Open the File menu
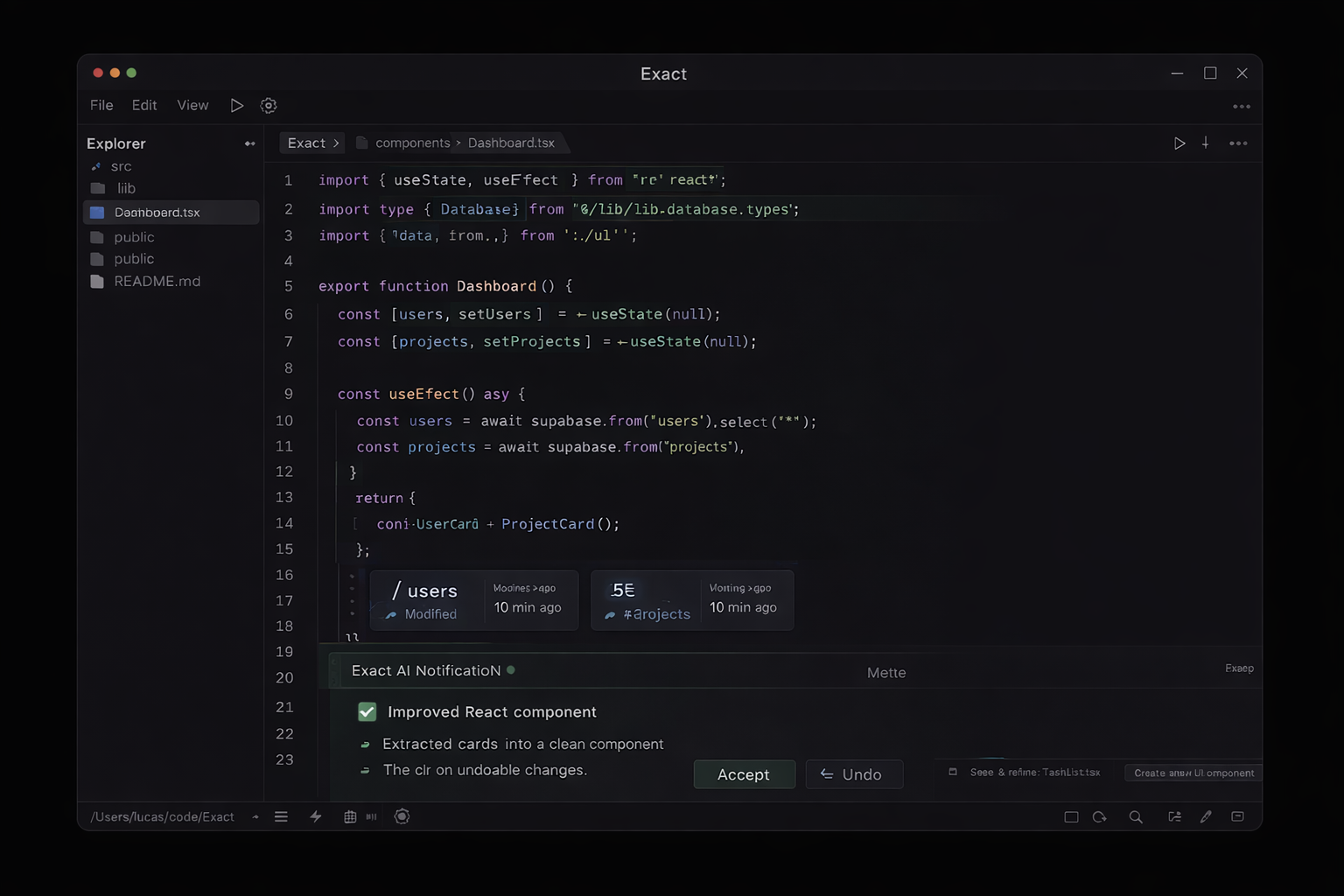The width and height of the screenshot is (1344, 896). pyautogui.click(x=101, y=106)
